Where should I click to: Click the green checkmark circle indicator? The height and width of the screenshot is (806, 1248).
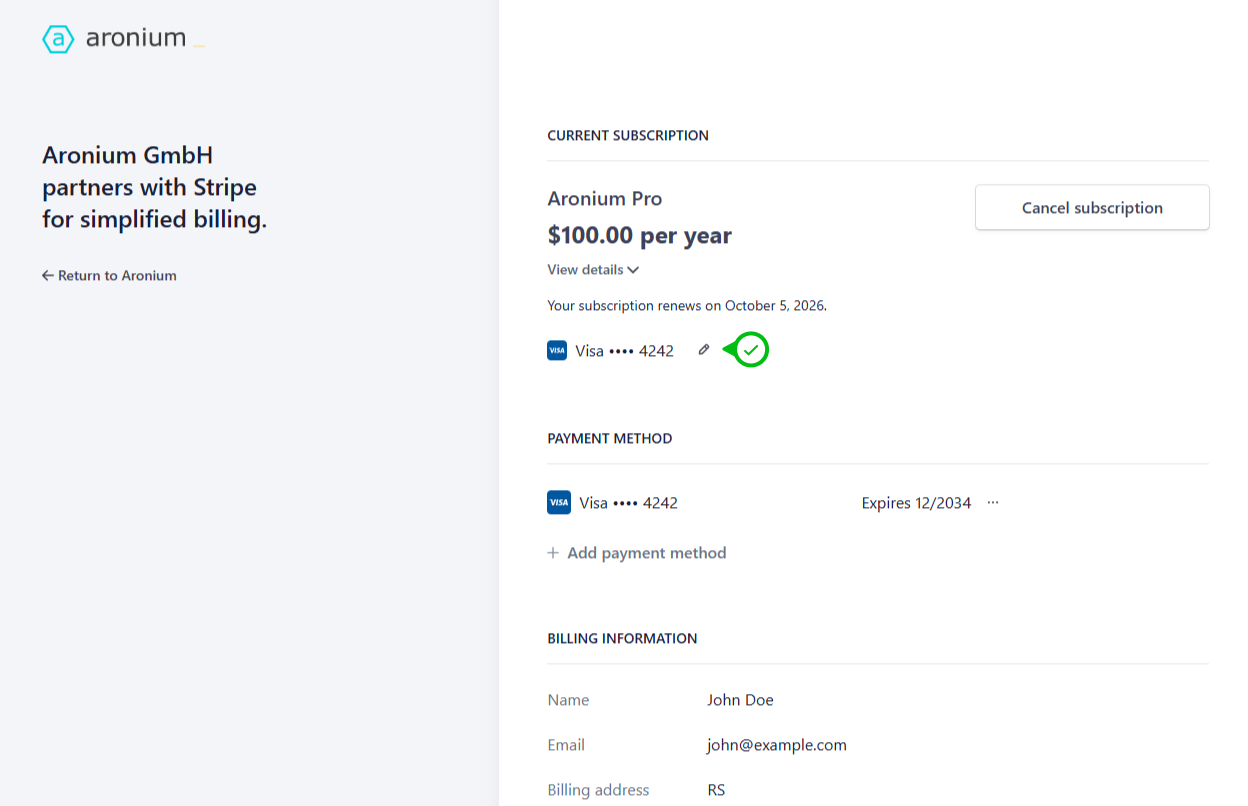(x=751, y=350)
